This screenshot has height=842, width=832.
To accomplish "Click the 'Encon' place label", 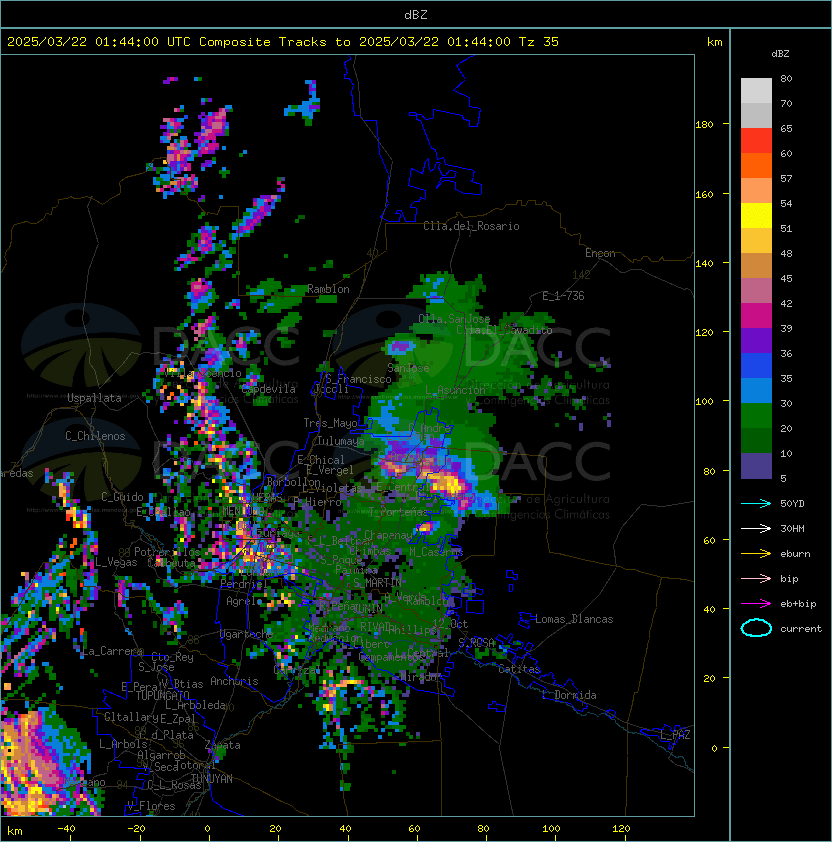I will pos(600,253).
